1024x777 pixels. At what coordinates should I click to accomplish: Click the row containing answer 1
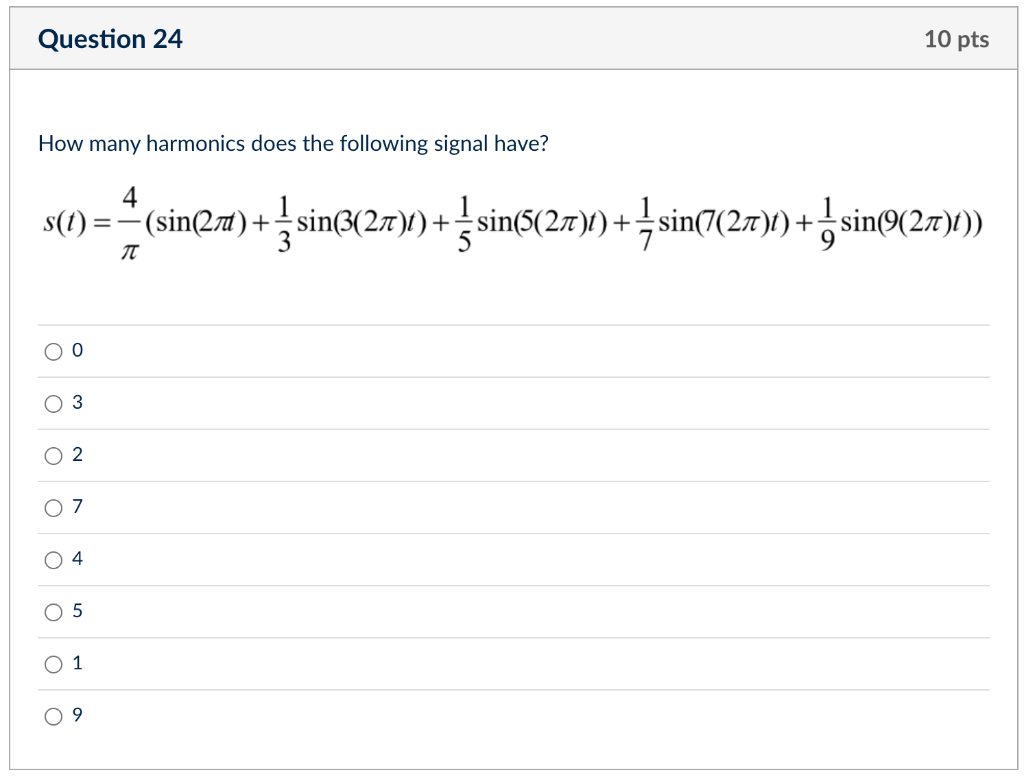pos(400,662)
